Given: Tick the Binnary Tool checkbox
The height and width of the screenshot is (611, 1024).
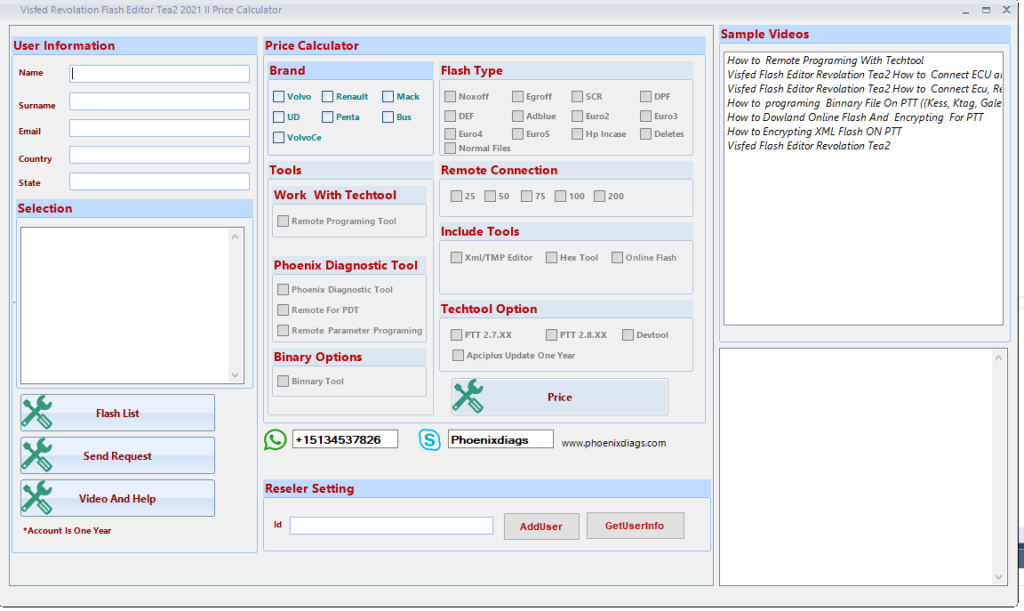Looking at the screenshot, I should point(283,381).
